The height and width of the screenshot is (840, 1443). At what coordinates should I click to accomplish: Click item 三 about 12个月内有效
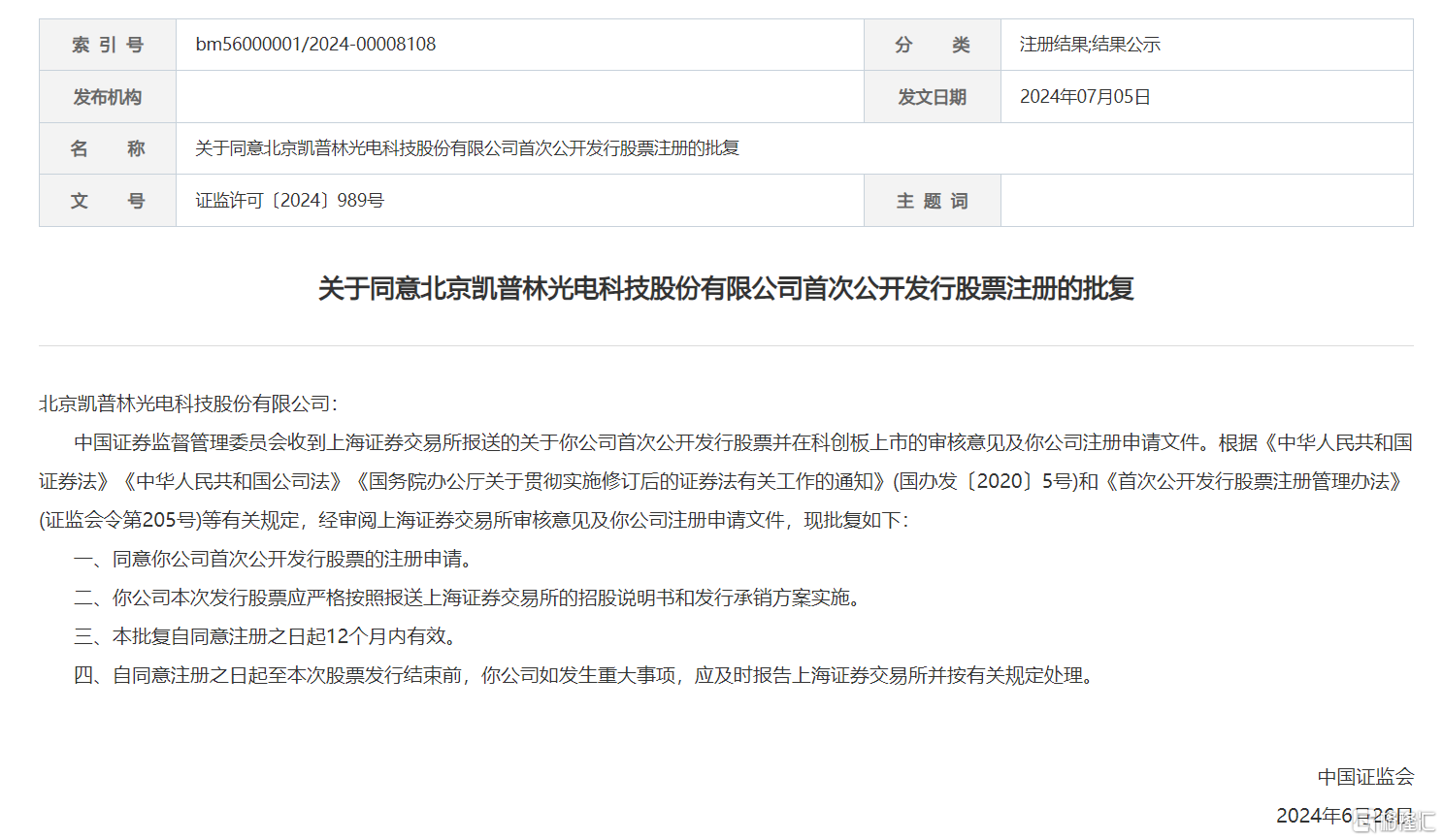266,636
